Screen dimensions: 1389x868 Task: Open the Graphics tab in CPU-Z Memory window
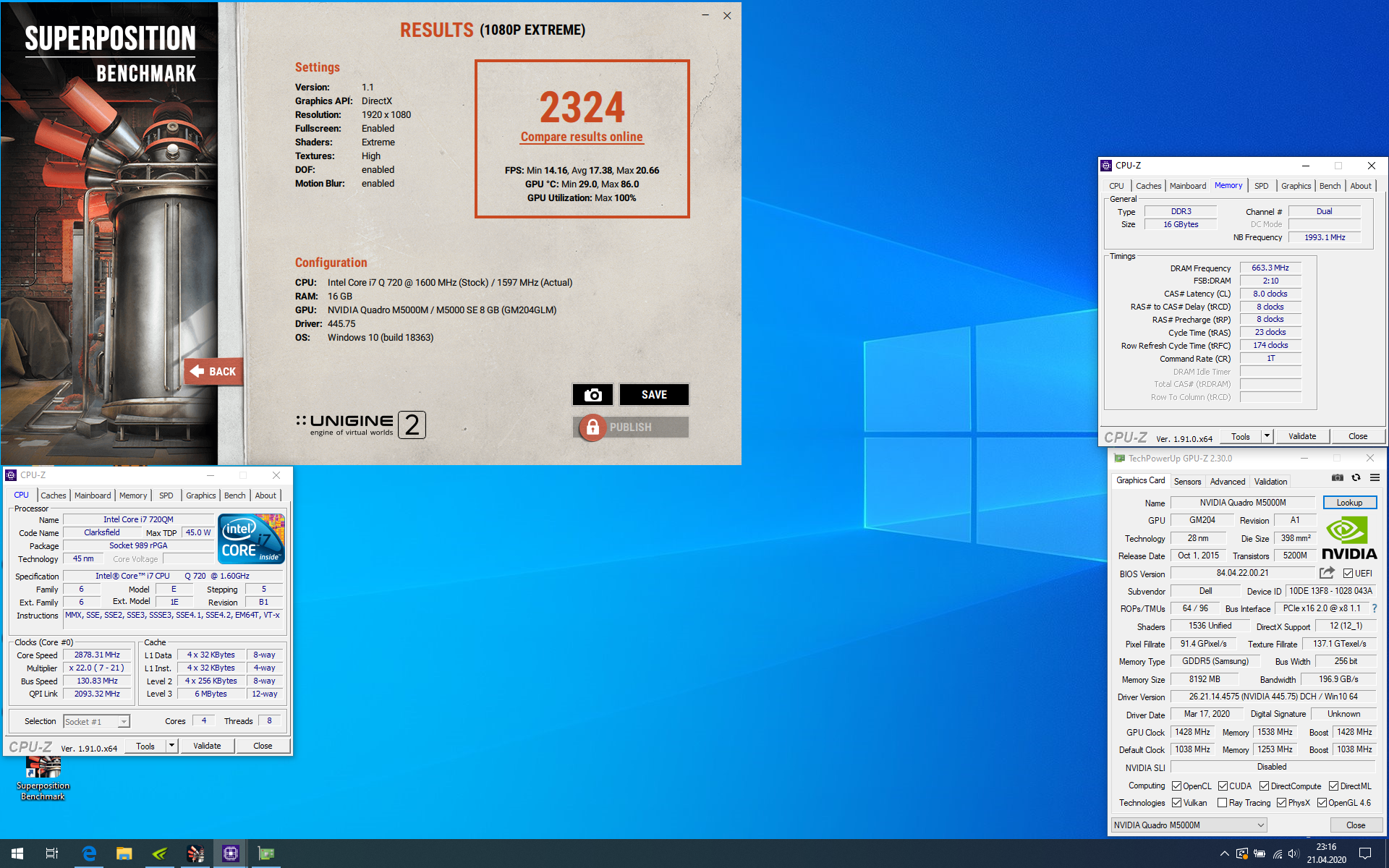tap(1296, 186)
